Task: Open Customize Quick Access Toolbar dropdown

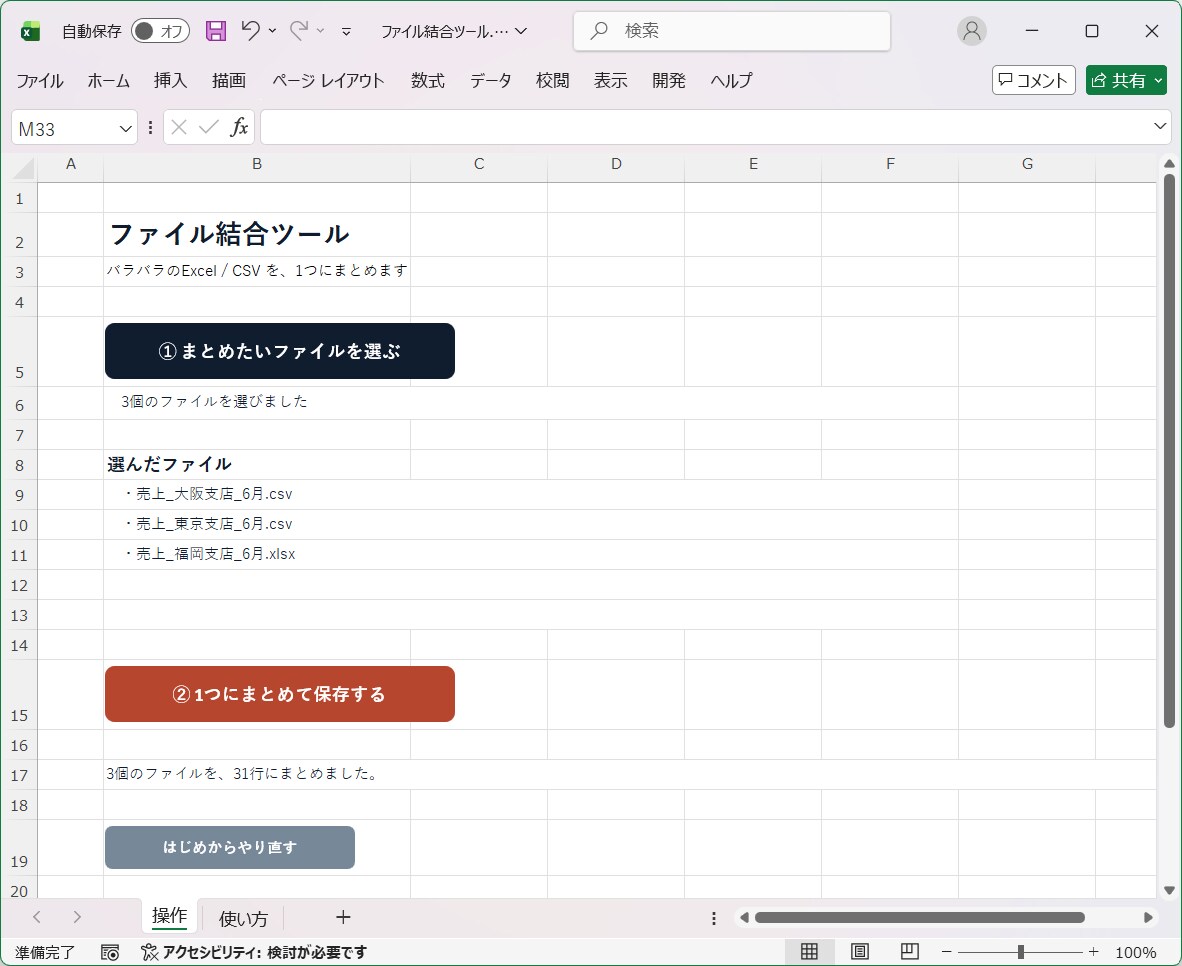Action: point(346,32)
